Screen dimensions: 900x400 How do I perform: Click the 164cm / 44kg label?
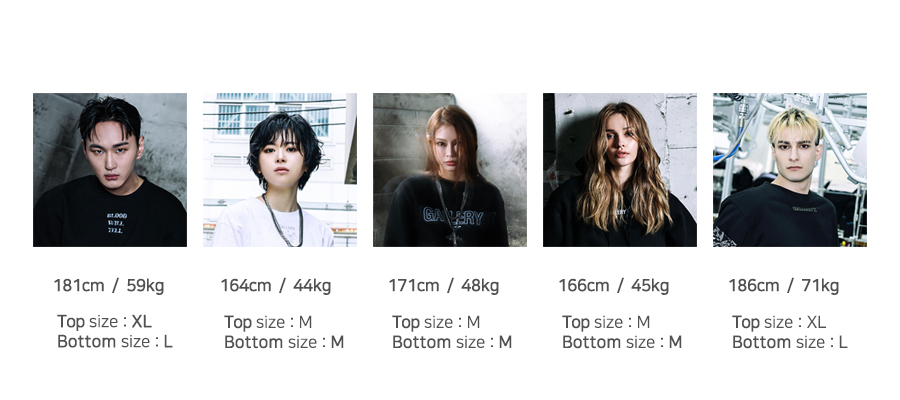coord(276,285)
